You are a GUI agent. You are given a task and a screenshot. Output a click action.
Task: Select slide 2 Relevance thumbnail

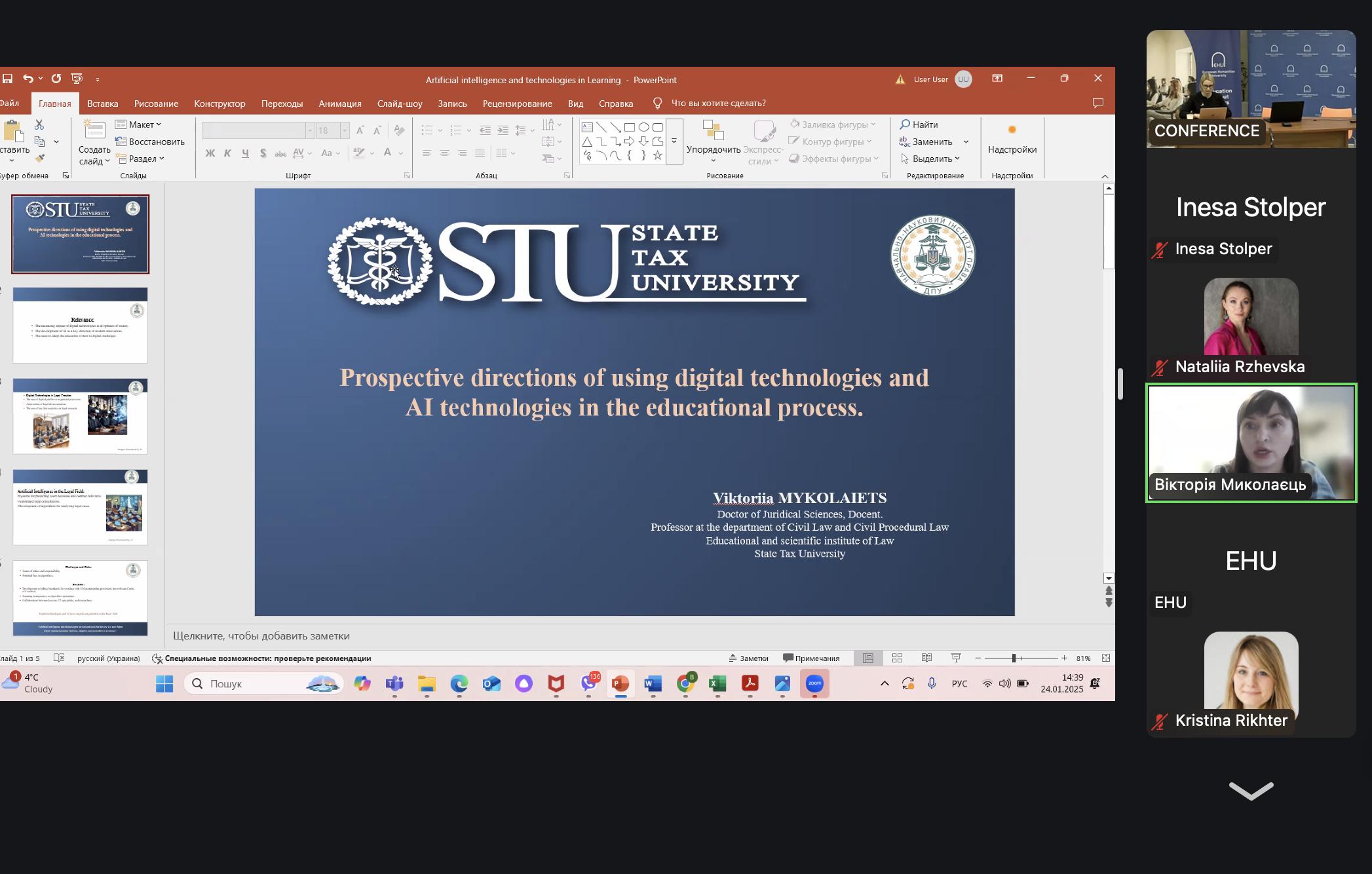click(x=81, y=325)
